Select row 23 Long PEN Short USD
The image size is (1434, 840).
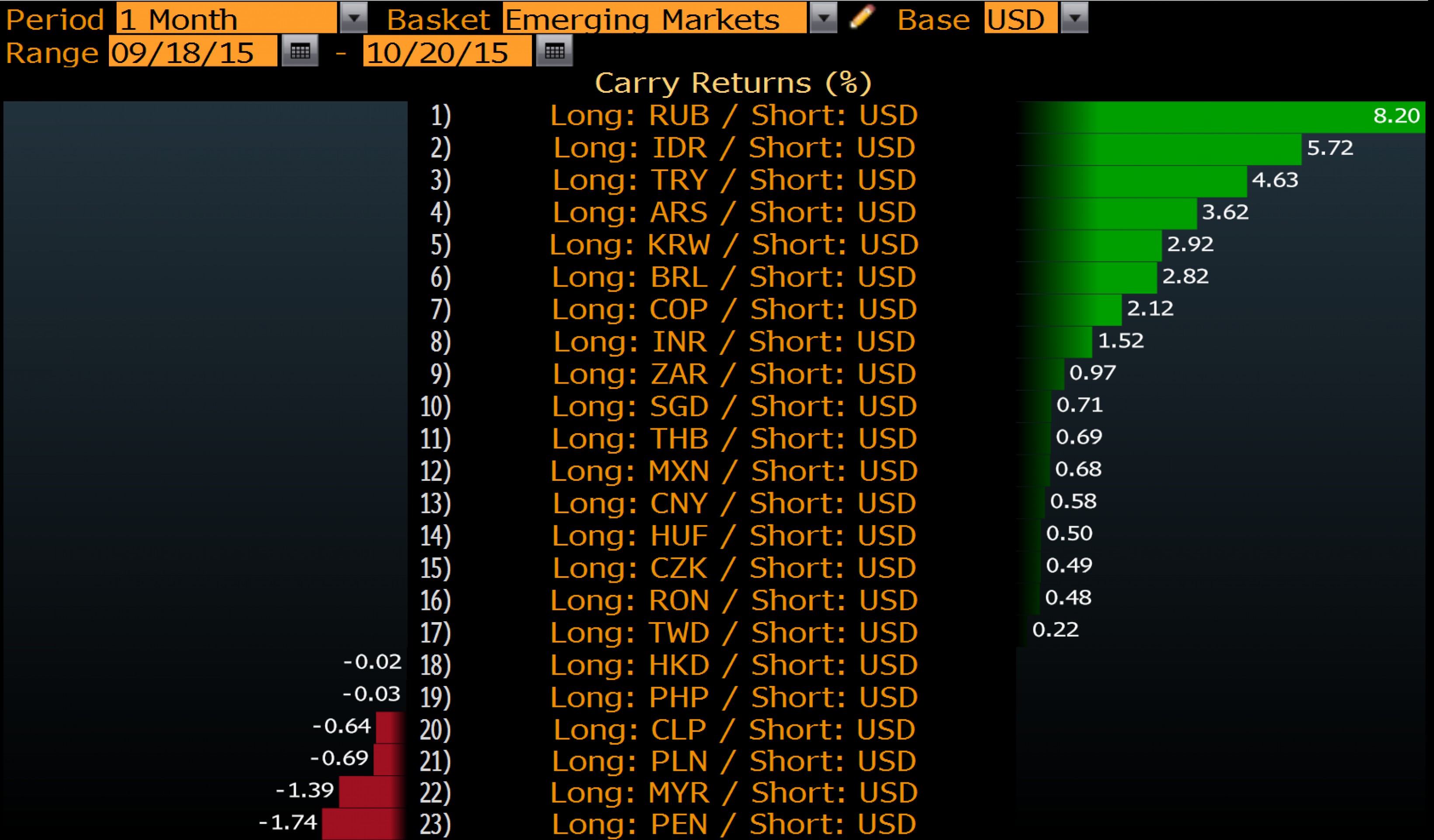point(734,825)
